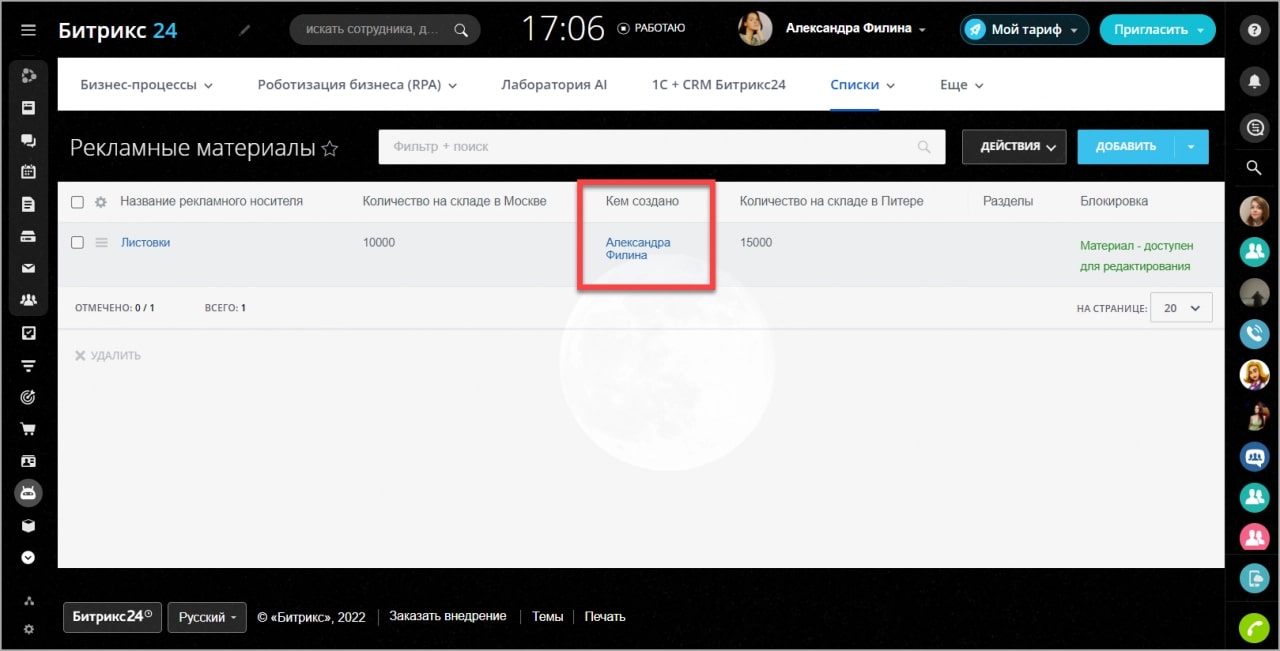Screen dimensions: 1280x651
Task: Open the hamburger main menu
Action: pos(28,30)
